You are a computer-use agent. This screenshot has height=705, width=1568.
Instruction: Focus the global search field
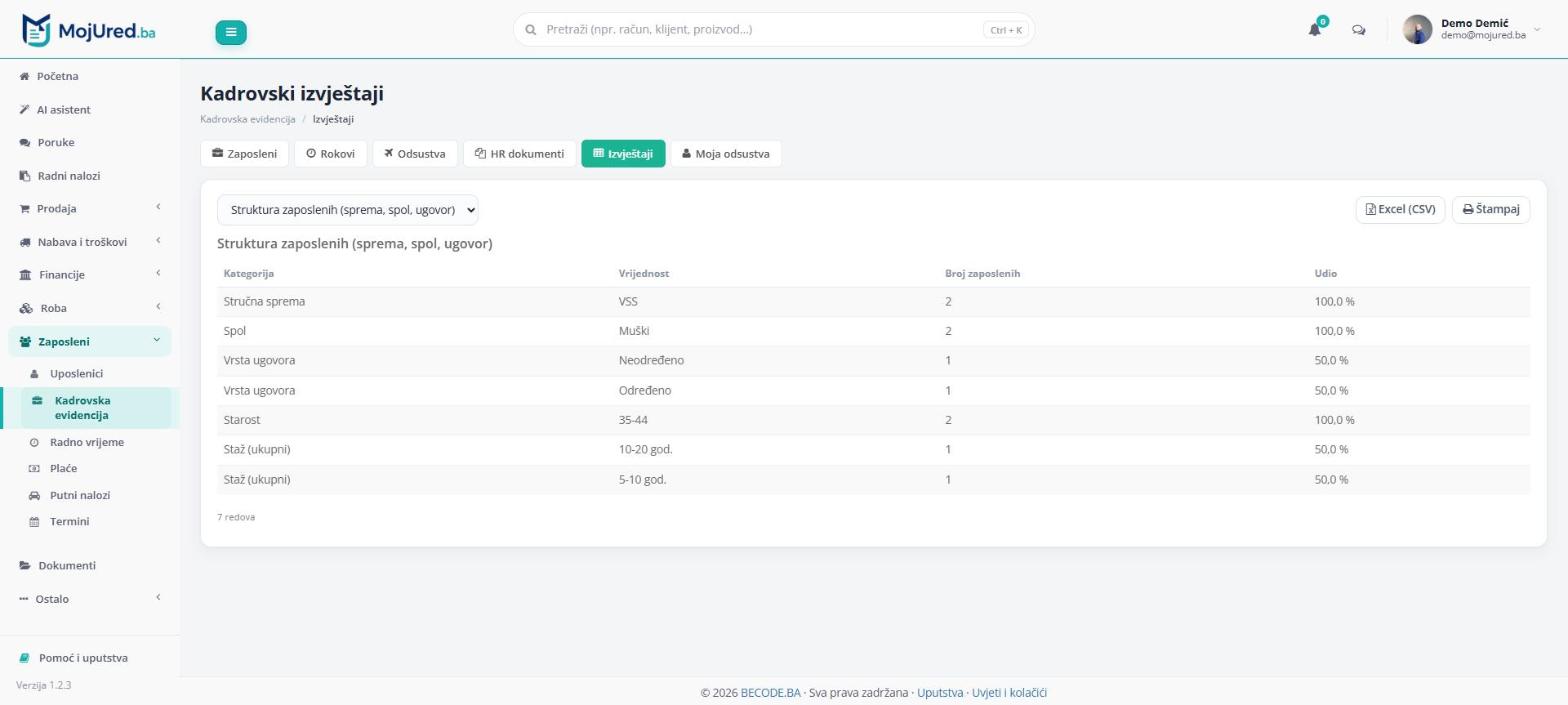pos(774,30)
